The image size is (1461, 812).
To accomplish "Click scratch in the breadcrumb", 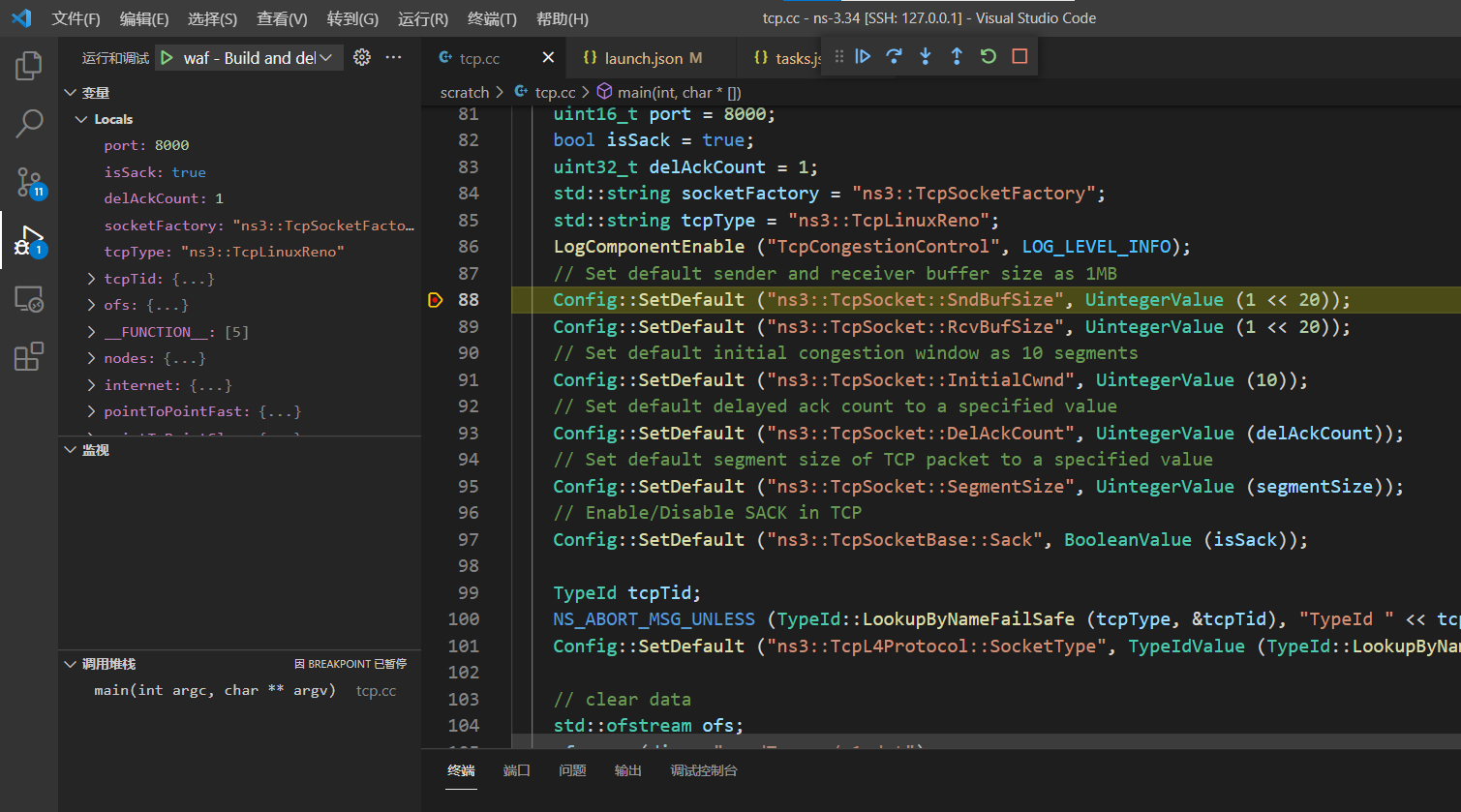I will (x=465, y=92).
